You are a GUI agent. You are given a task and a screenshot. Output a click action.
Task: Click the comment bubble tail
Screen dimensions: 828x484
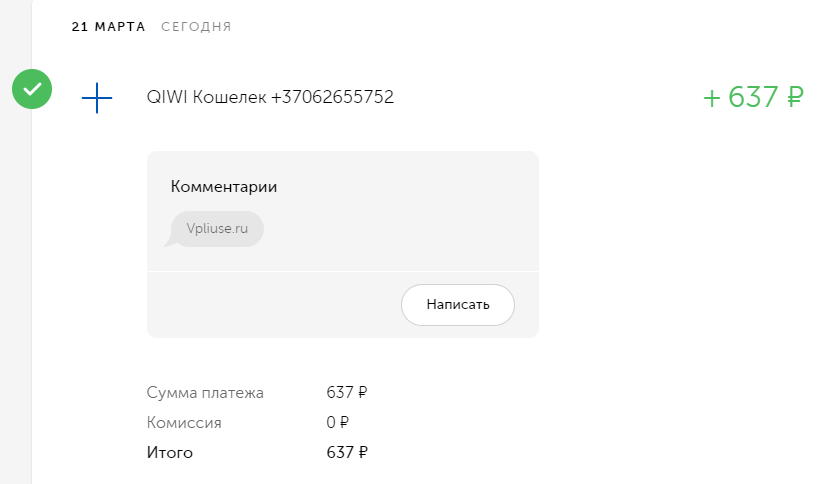pos(170,242)
